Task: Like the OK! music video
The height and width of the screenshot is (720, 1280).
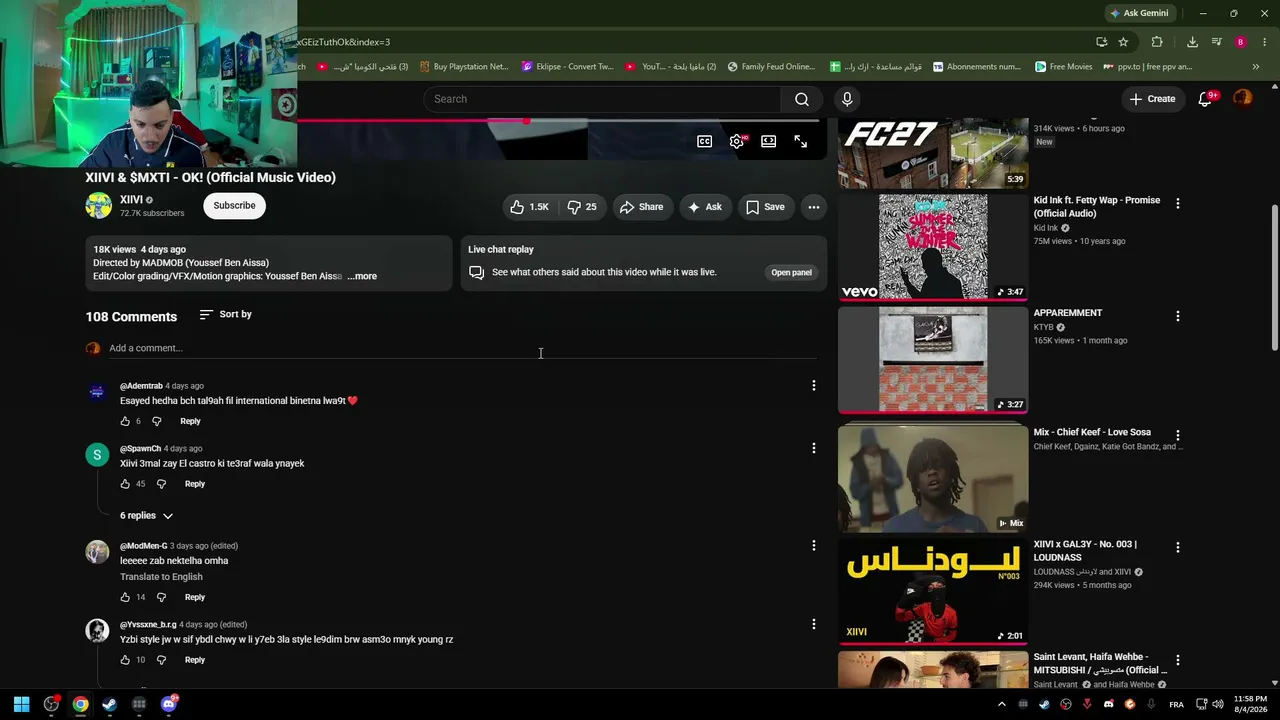Action: [x=529, y=207]
